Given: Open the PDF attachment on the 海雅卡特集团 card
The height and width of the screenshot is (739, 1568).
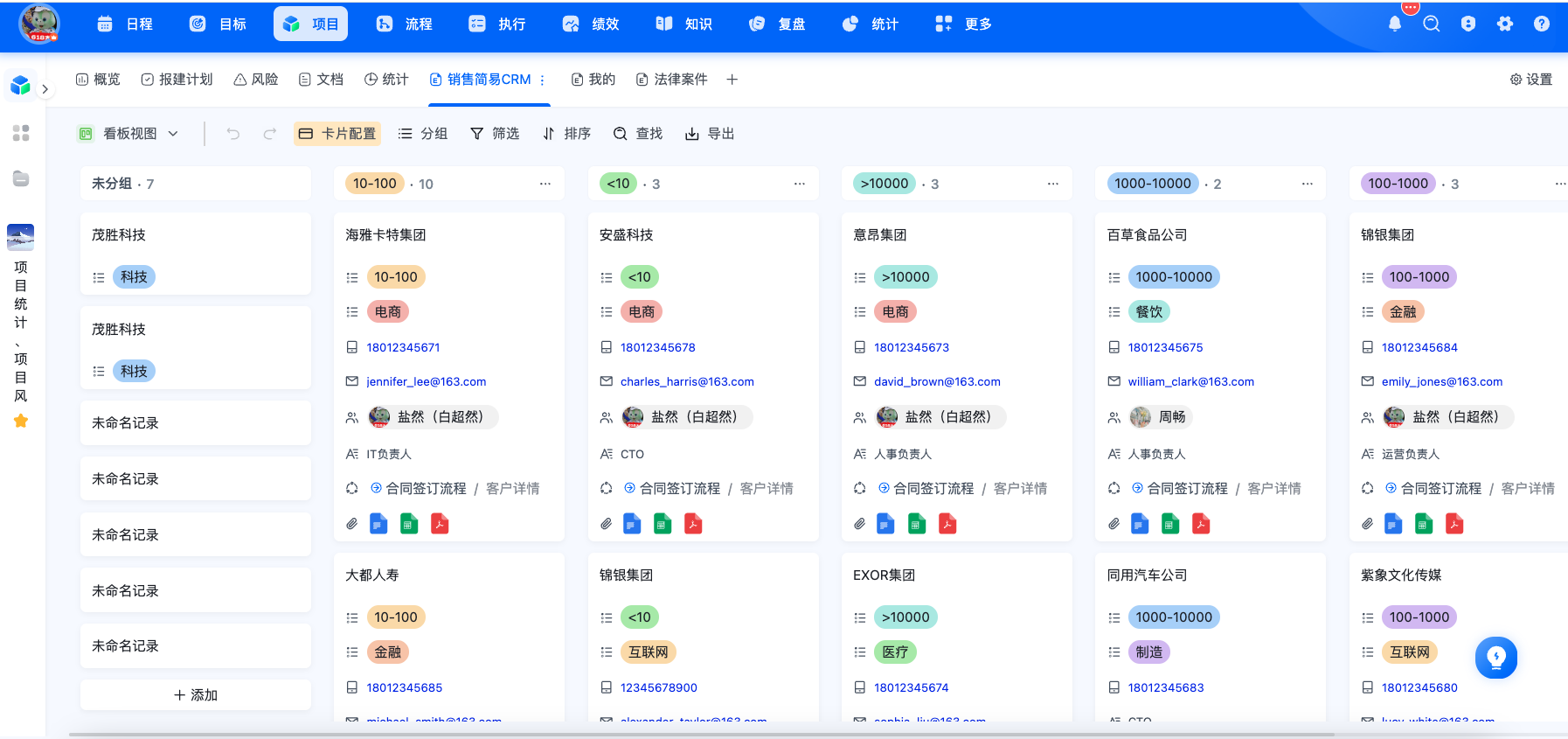Looking at the screenshot, I should point(440,524).
